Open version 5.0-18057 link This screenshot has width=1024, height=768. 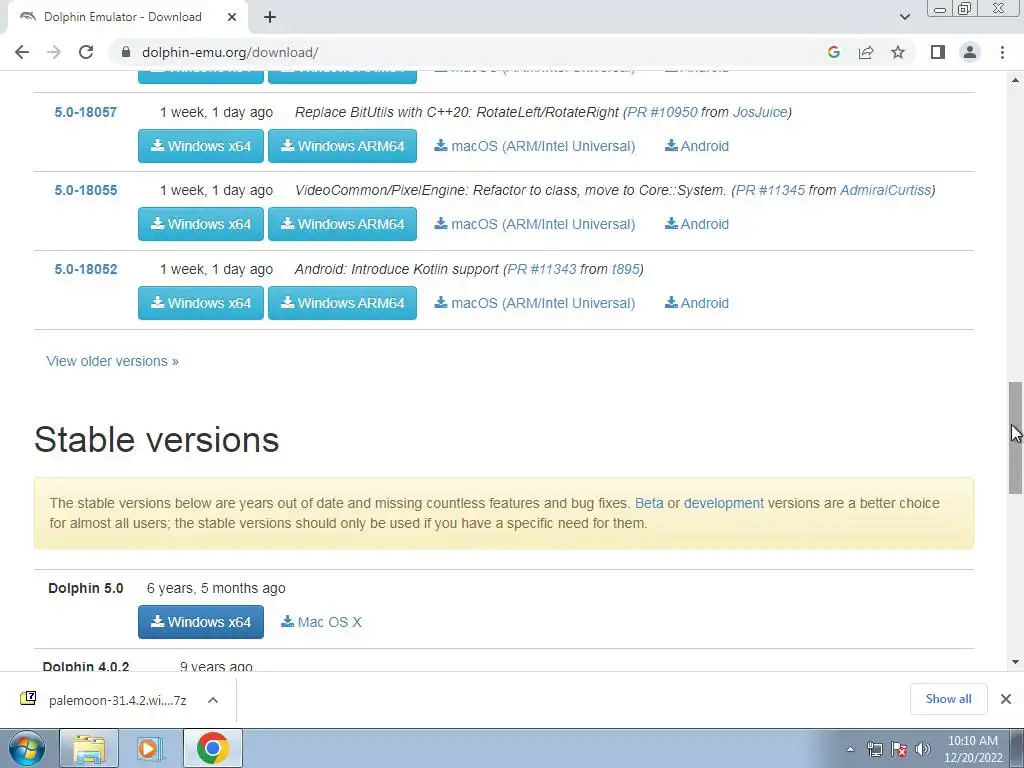coord(86,112)
